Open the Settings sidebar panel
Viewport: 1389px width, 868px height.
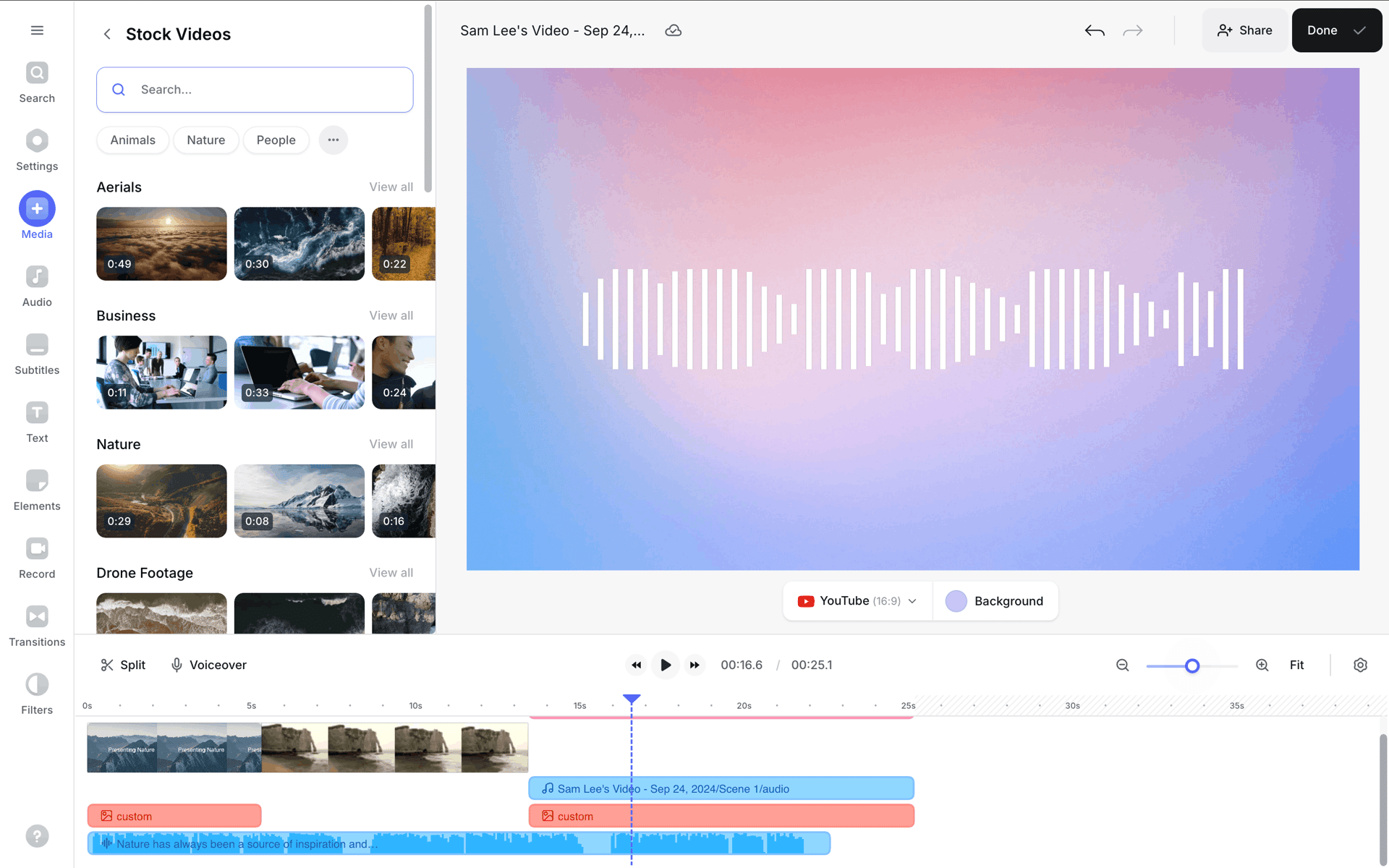[37, 151]
